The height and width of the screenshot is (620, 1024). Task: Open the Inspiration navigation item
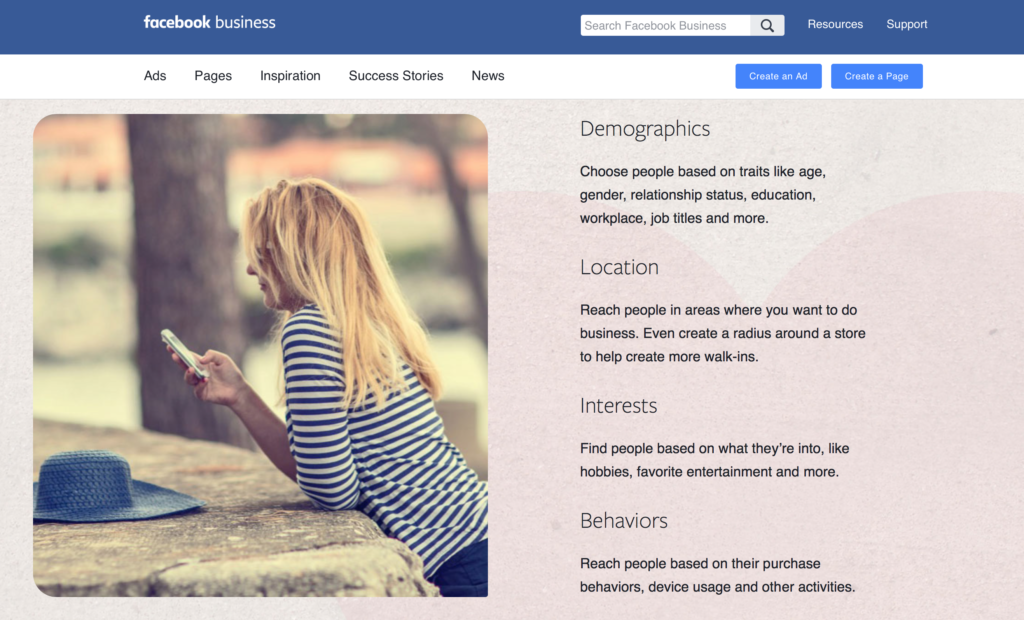pos(290,76)
